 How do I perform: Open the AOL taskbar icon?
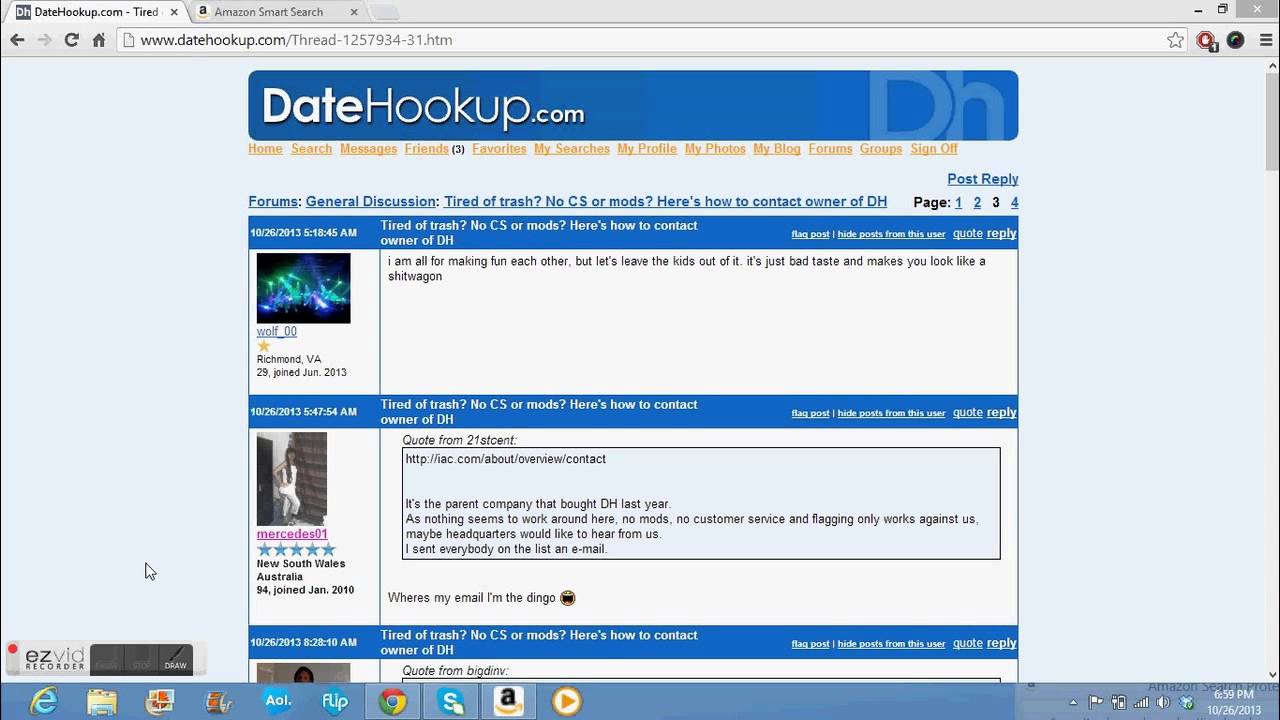[277, 702]
